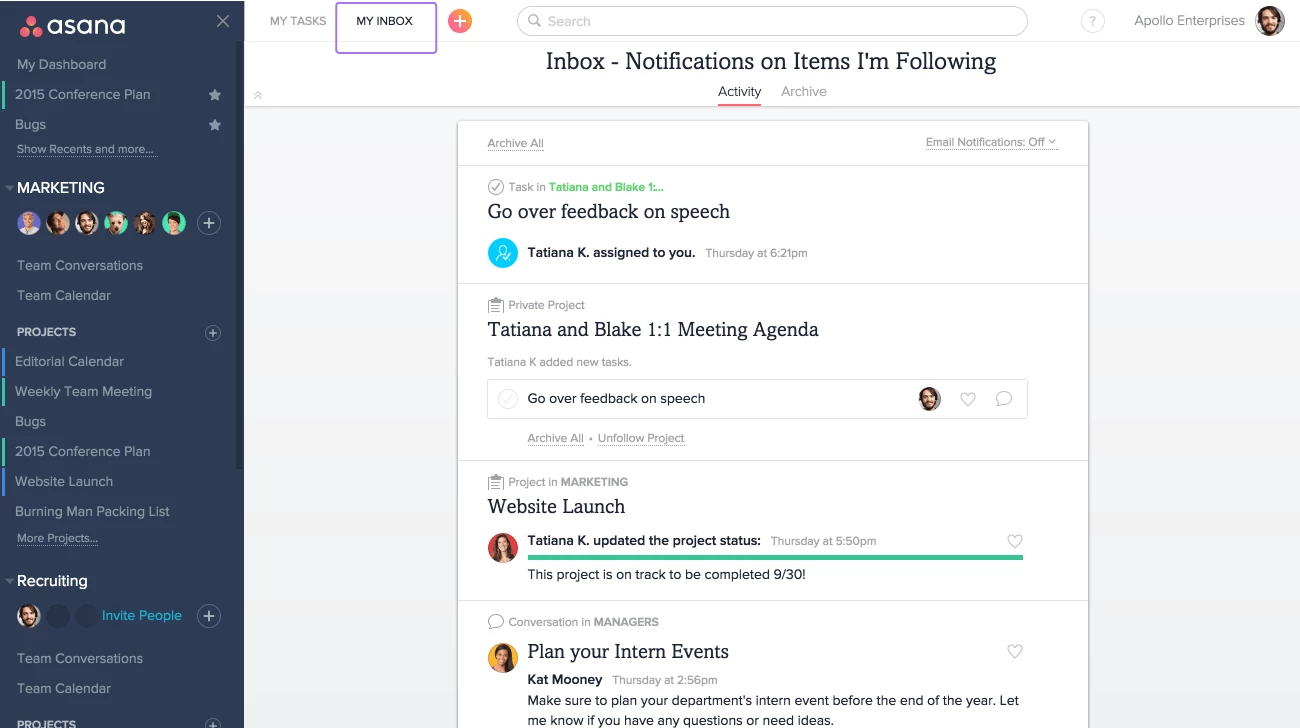This screenshot has height=728, width=1300.
Task: Open comments on 'Go over feedback on speech' task
Action: pos(1004,399)
